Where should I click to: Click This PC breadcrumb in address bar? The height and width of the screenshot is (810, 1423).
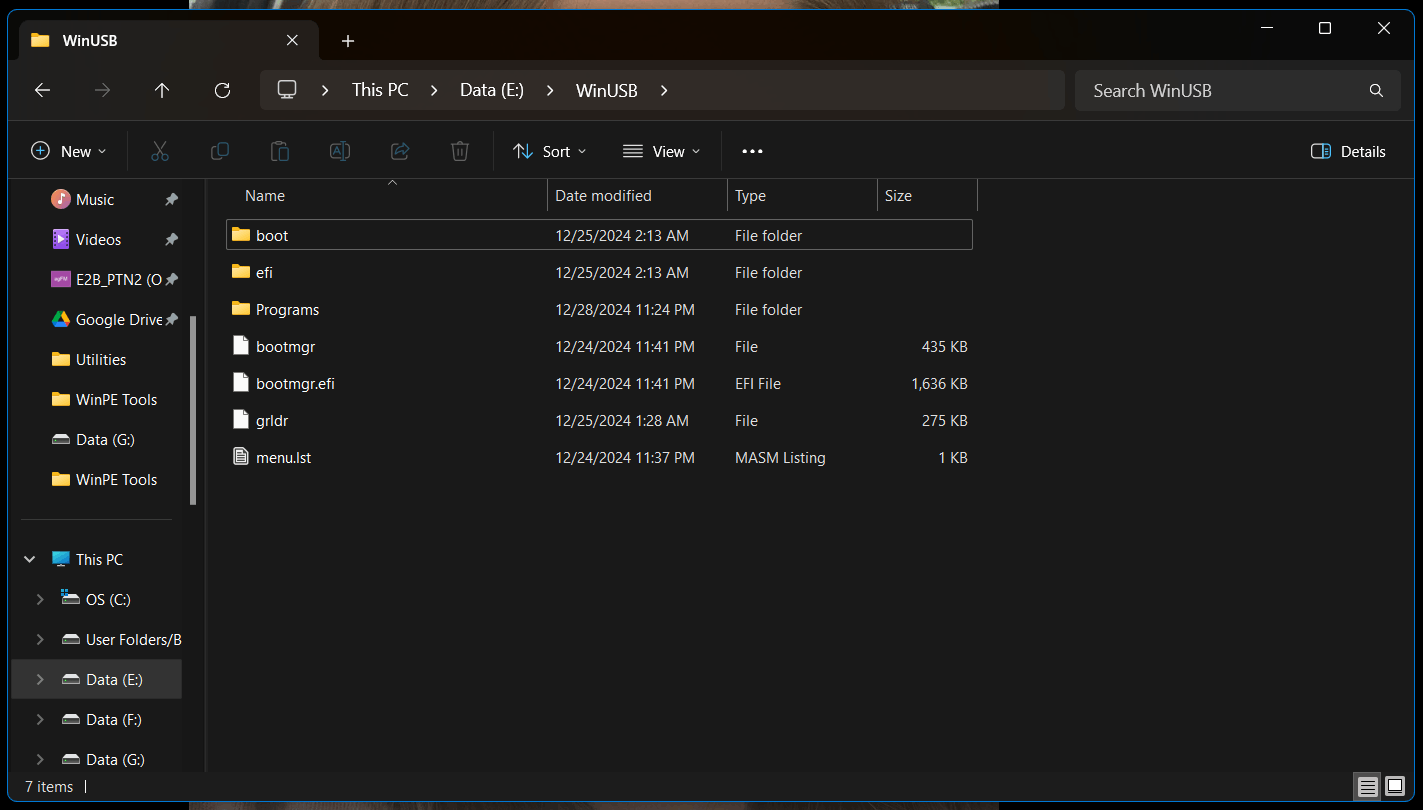pyautogui.click(x=380, y=90)
